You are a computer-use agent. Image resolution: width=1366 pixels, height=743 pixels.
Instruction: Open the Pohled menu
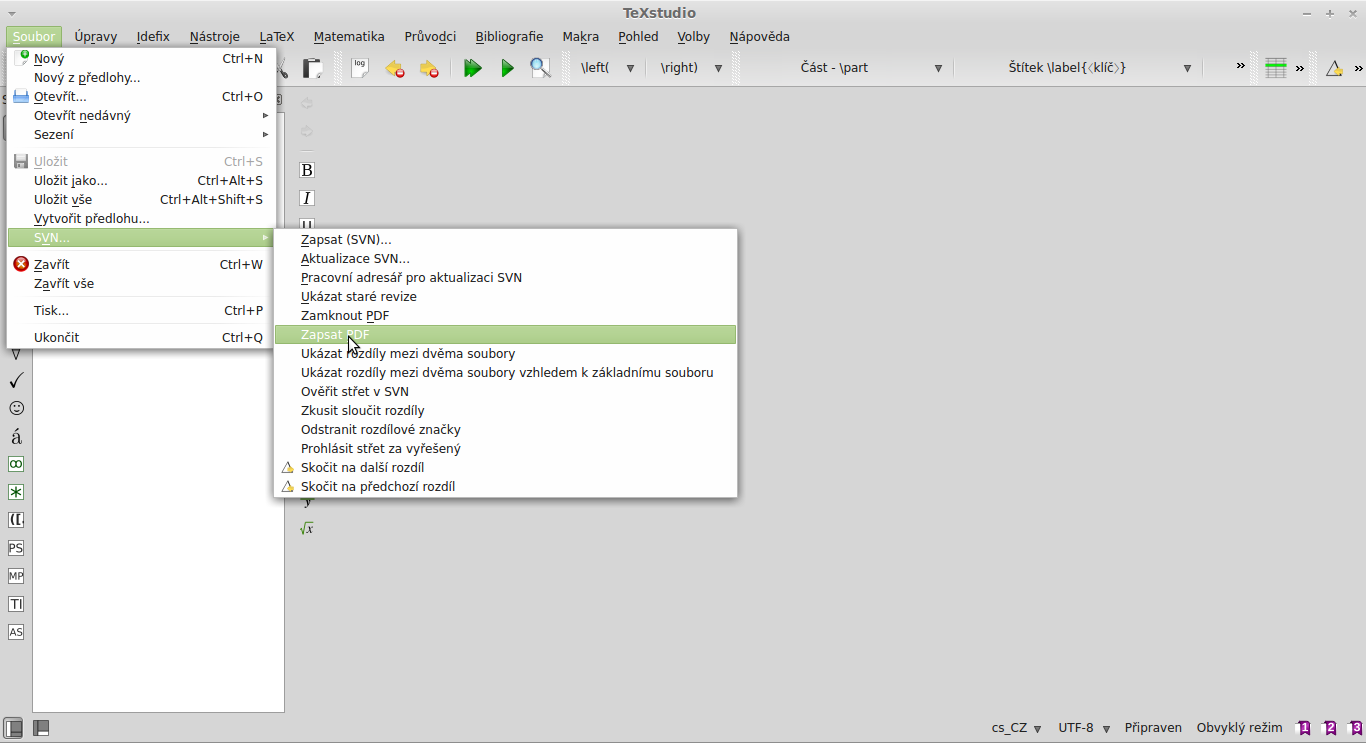(x=638, y=37)
